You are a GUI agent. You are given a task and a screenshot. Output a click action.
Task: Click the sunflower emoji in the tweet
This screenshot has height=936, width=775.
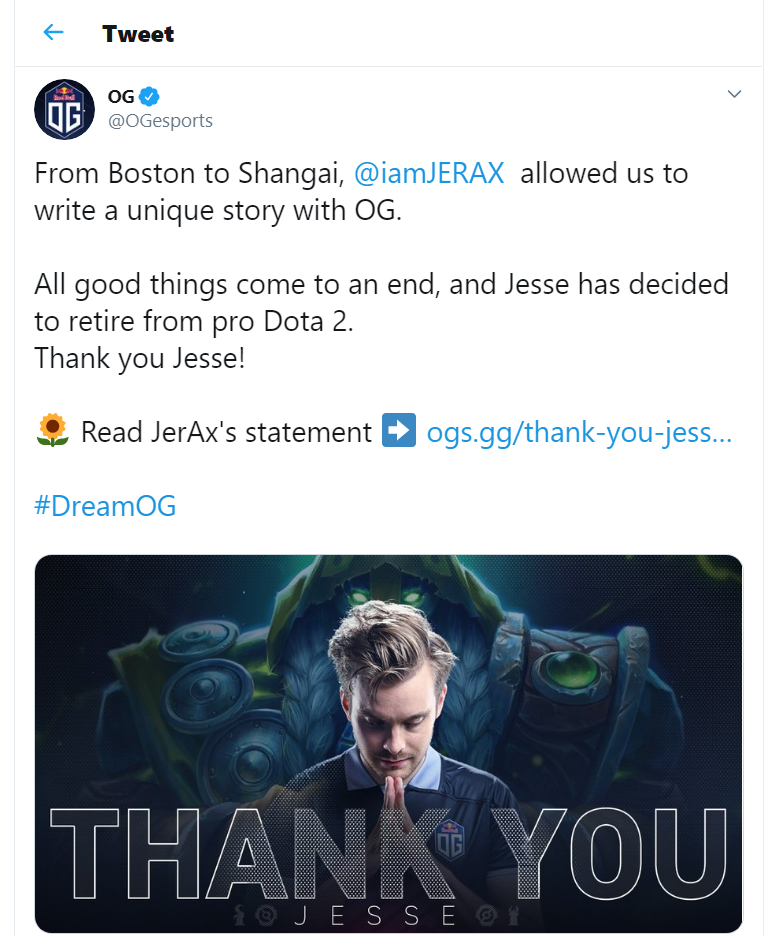(52, 432)
